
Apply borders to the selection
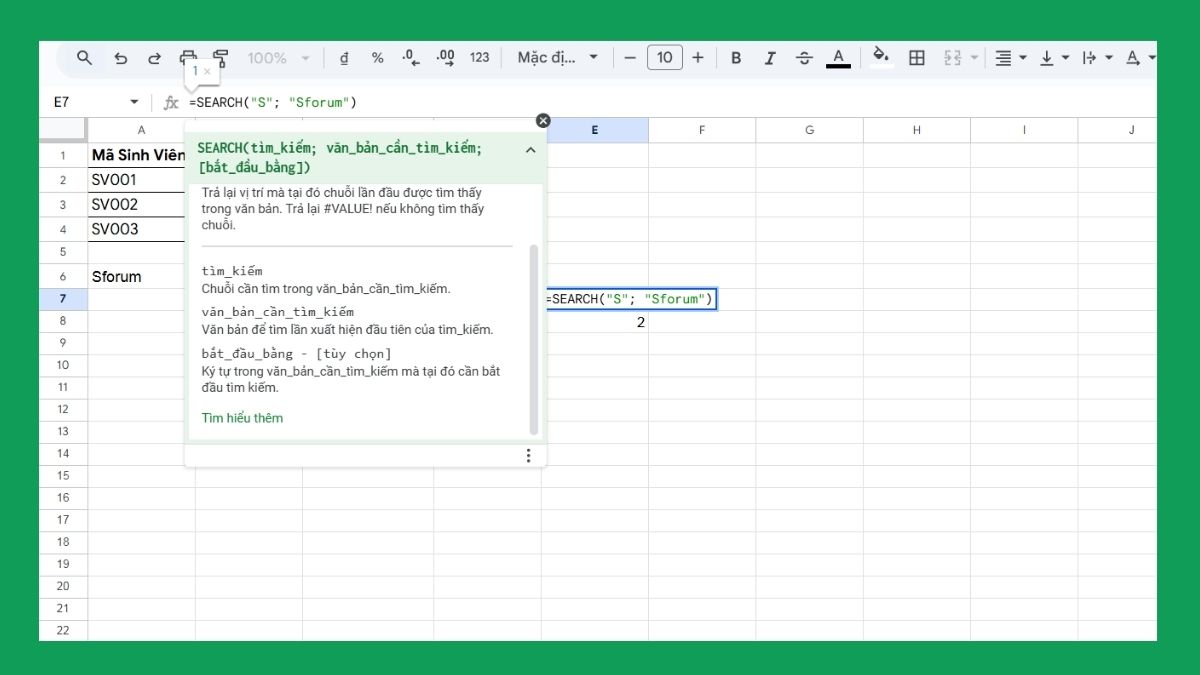click(x=916, y=57)
